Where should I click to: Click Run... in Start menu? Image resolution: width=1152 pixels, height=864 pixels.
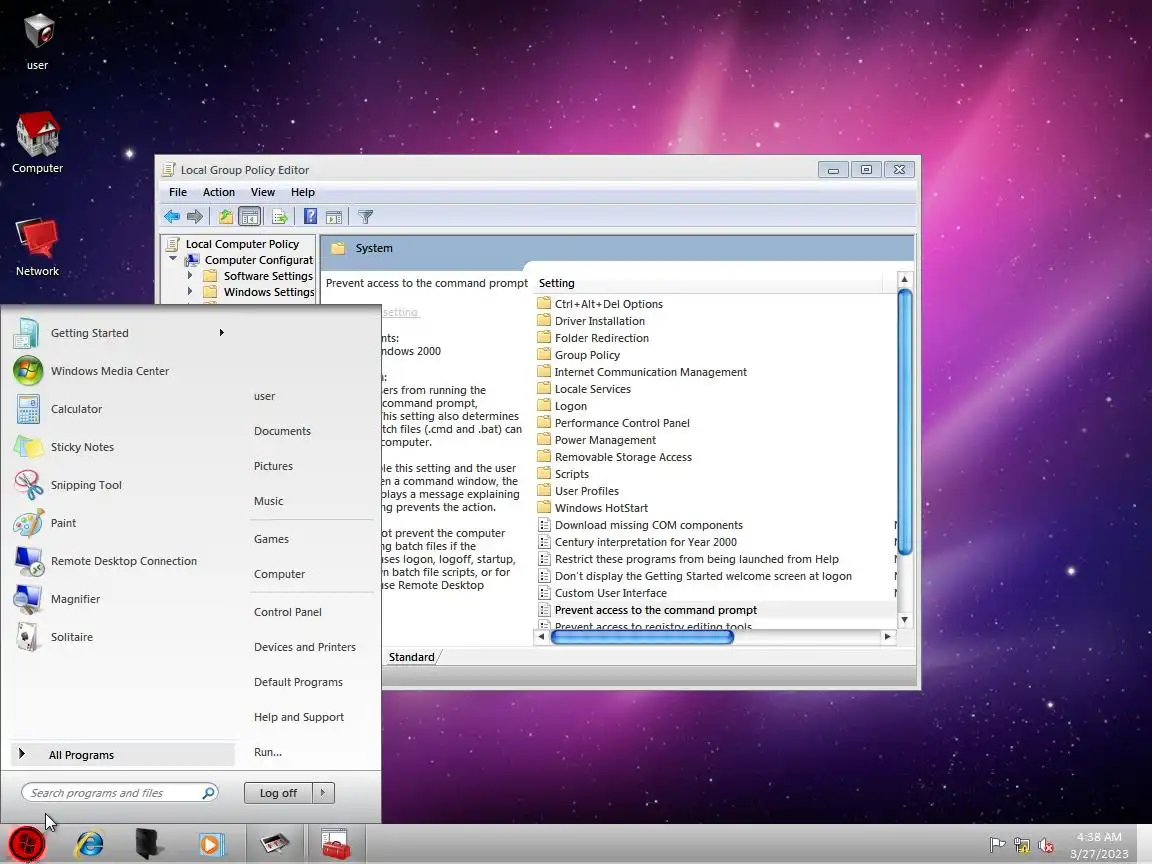(x=268, y=752)
